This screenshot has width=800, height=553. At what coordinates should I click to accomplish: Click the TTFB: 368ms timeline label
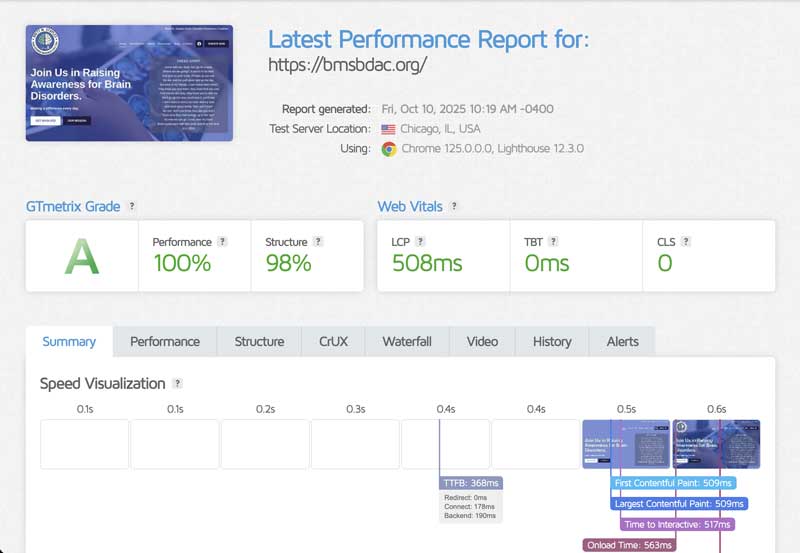tap(471, 483)
